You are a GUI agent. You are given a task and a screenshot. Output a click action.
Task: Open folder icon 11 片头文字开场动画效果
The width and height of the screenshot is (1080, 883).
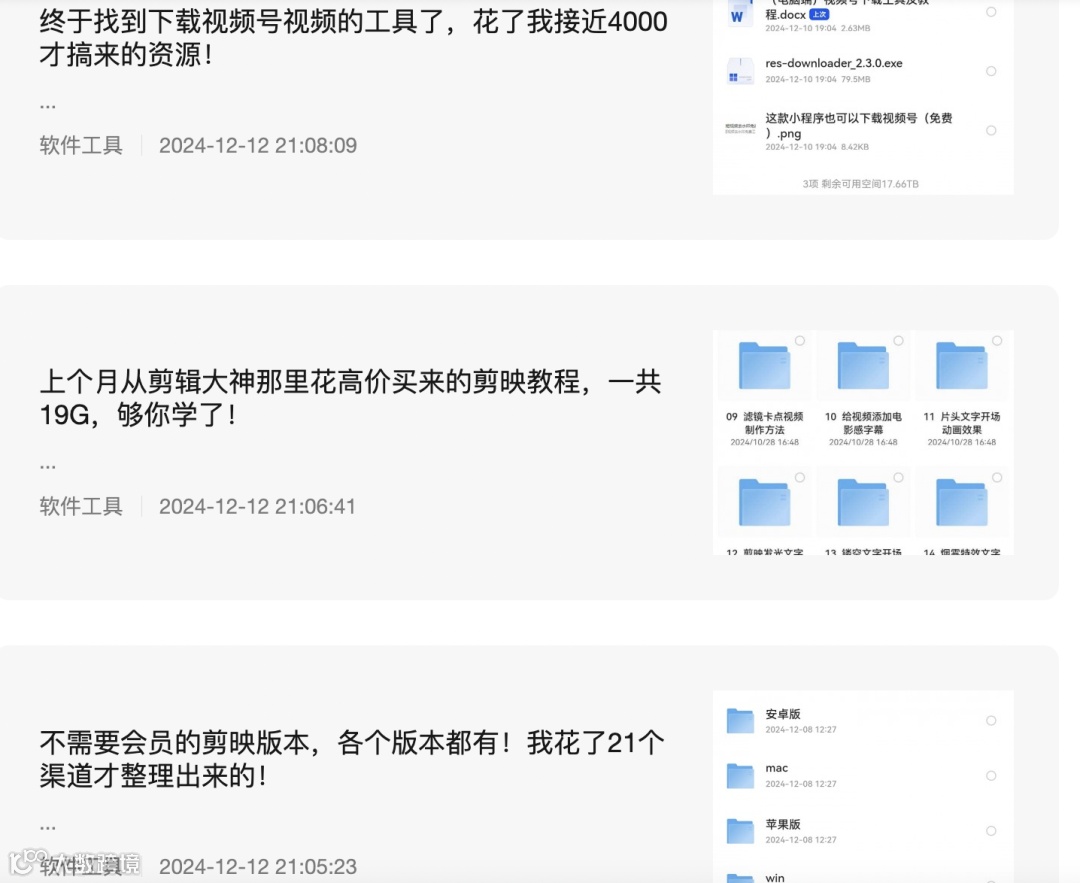click(x=962, y=366)
